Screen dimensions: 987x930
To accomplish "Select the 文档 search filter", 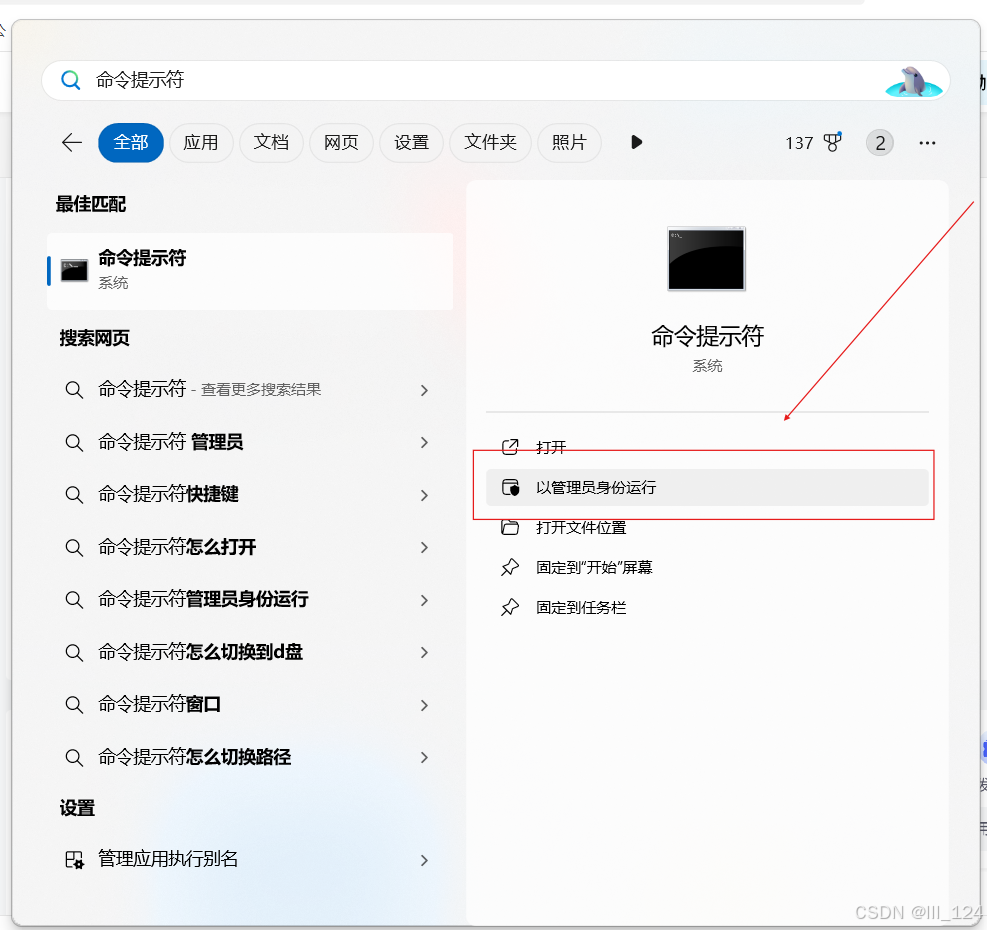I will coord(271,142).
